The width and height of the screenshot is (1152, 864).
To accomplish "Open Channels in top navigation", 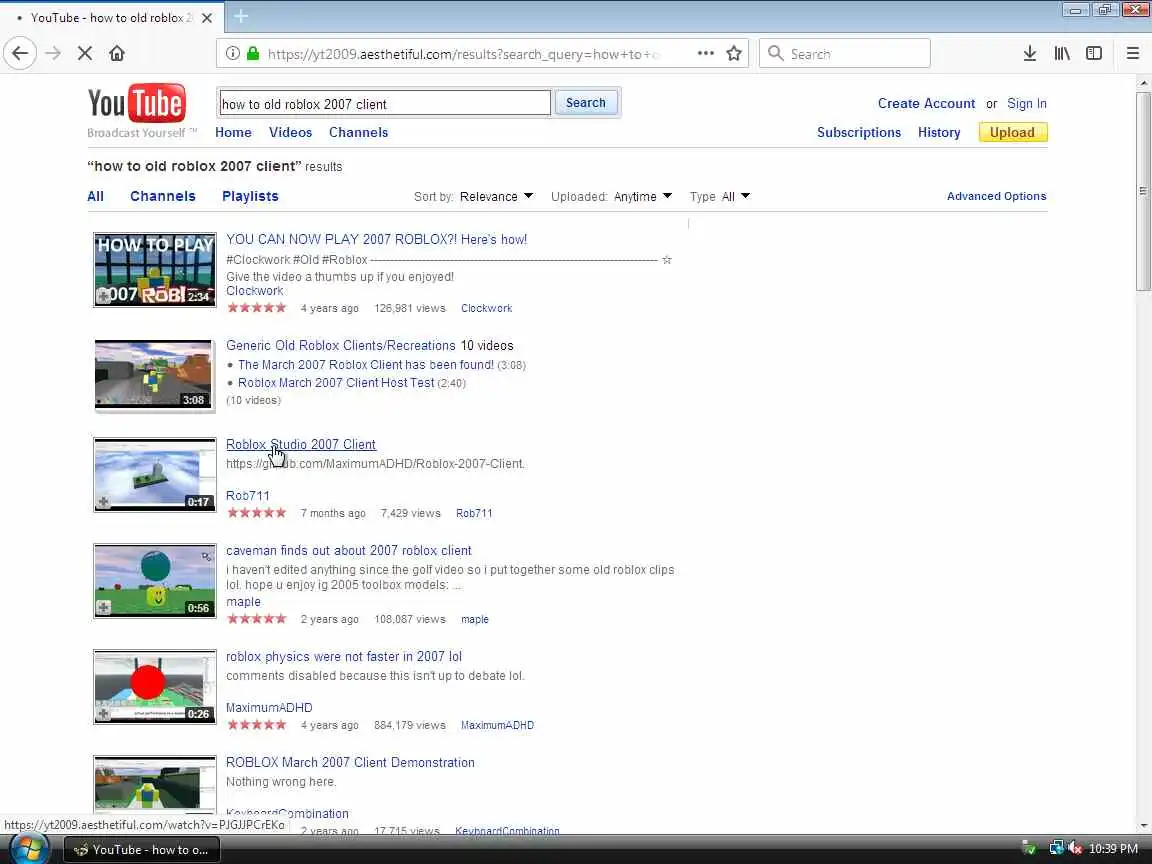I will 359,132.
